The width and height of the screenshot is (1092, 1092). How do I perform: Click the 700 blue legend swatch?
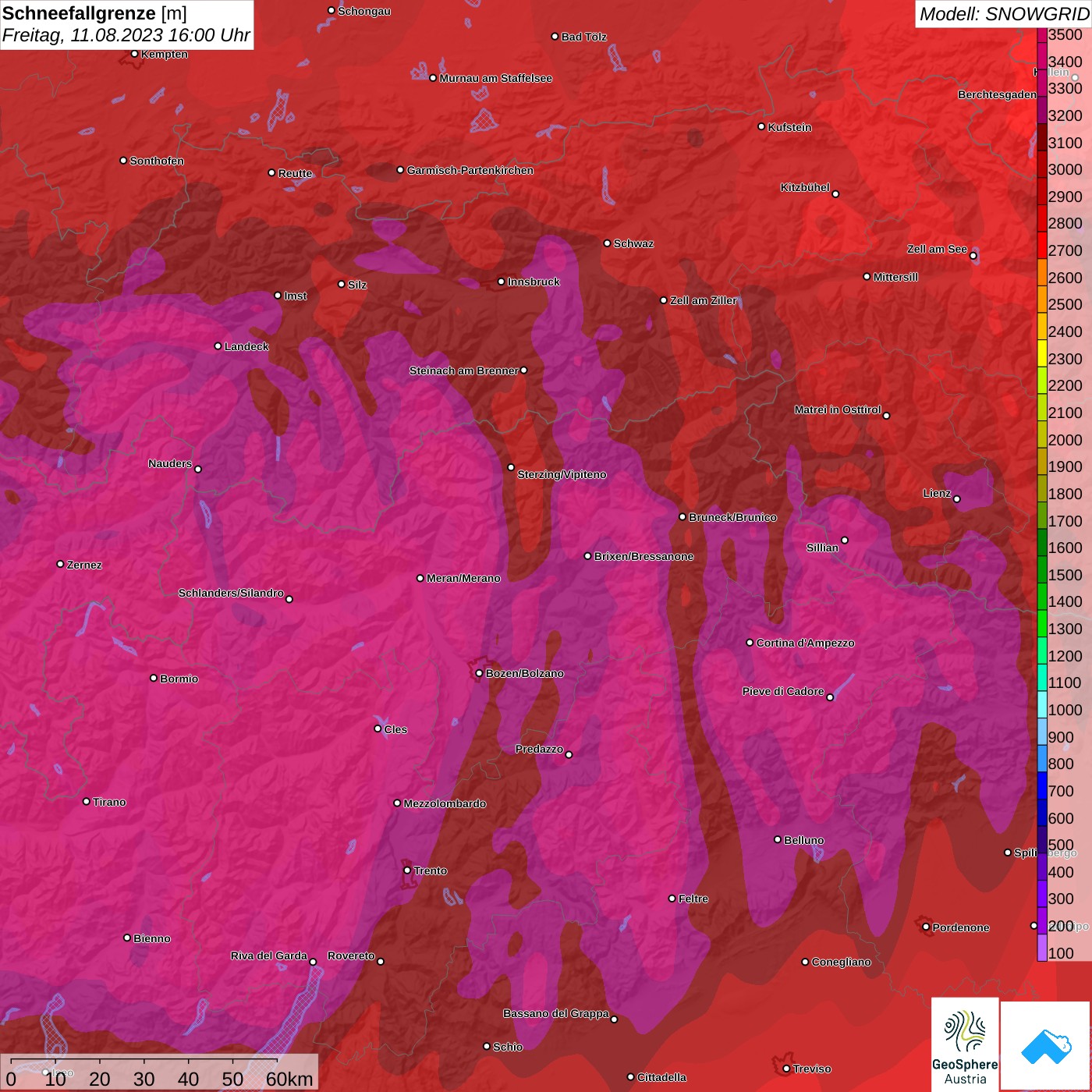click(1041, 785)
